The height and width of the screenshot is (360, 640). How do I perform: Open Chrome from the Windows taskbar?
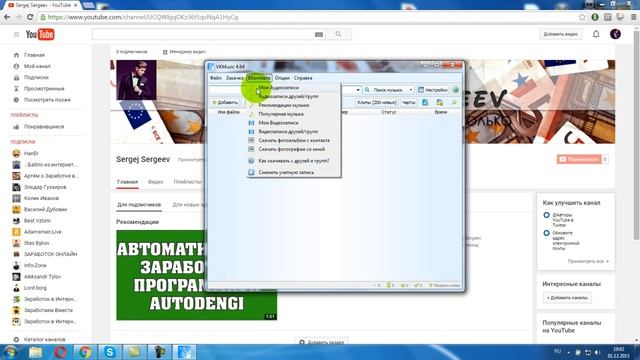(x=85, y=352)
